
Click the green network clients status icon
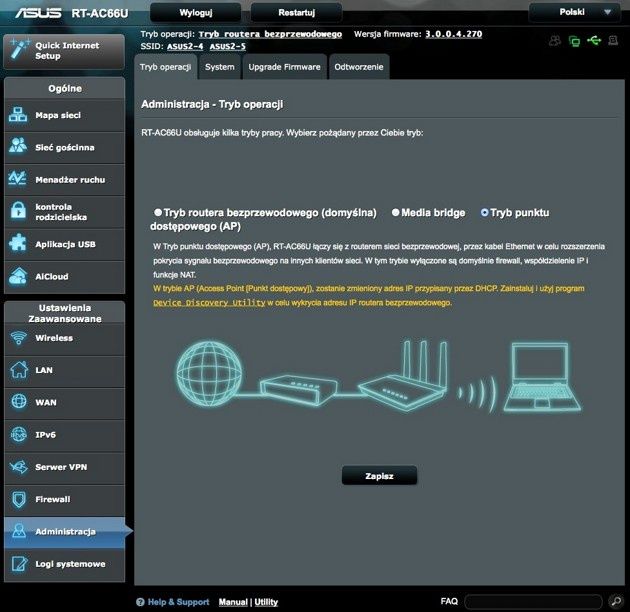pyautogui.click(x=575, y=41)
